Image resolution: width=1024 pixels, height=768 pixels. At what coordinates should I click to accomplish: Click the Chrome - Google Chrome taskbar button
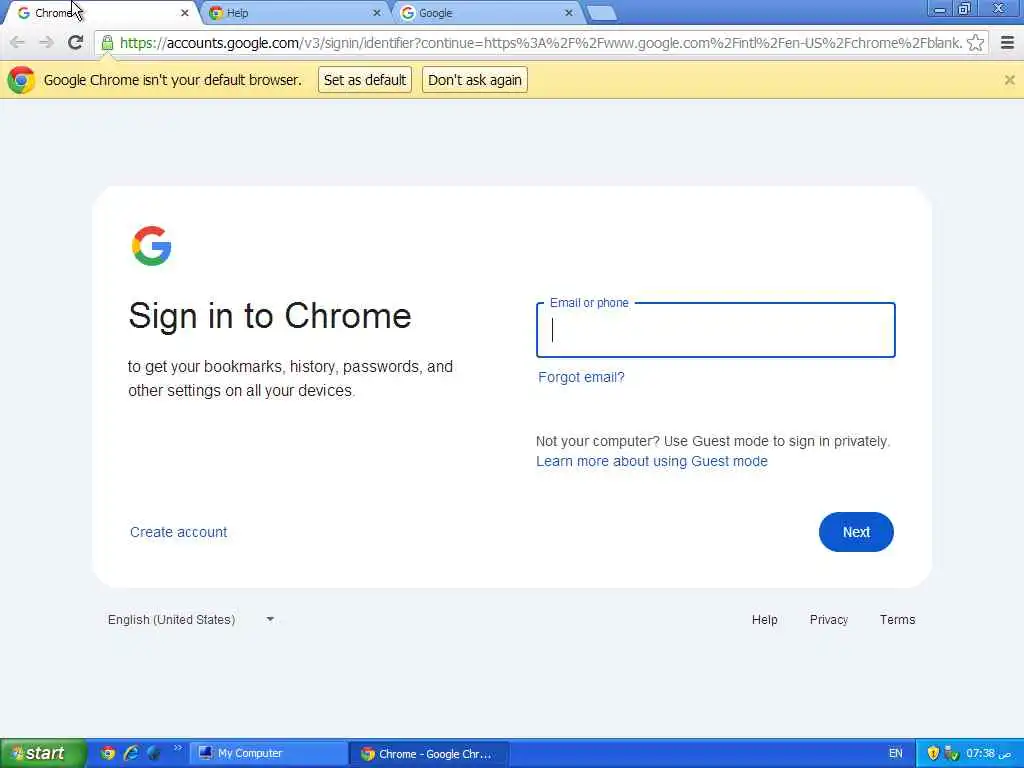click(x=429, y=754)
